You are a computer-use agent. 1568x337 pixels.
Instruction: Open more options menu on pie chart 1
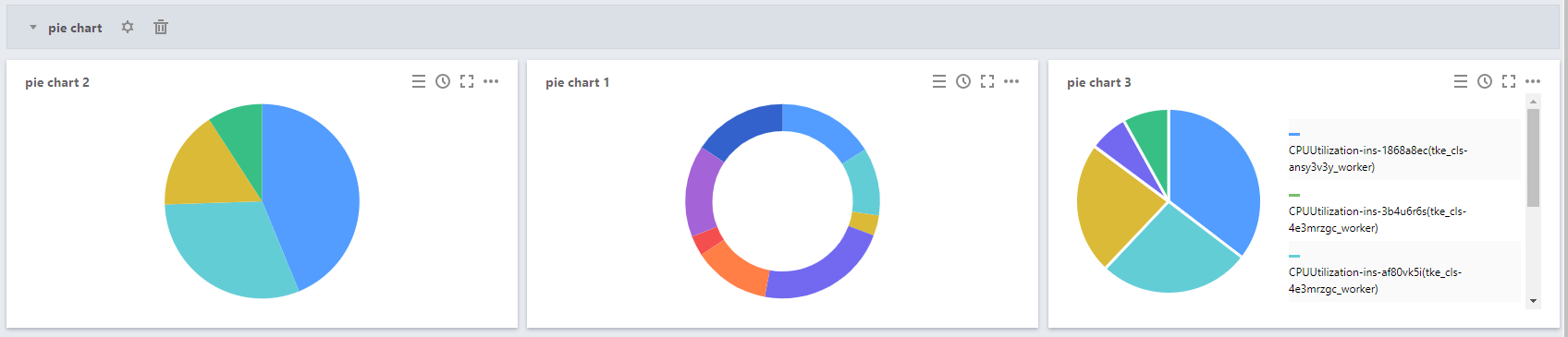(x=1011, y=82)
